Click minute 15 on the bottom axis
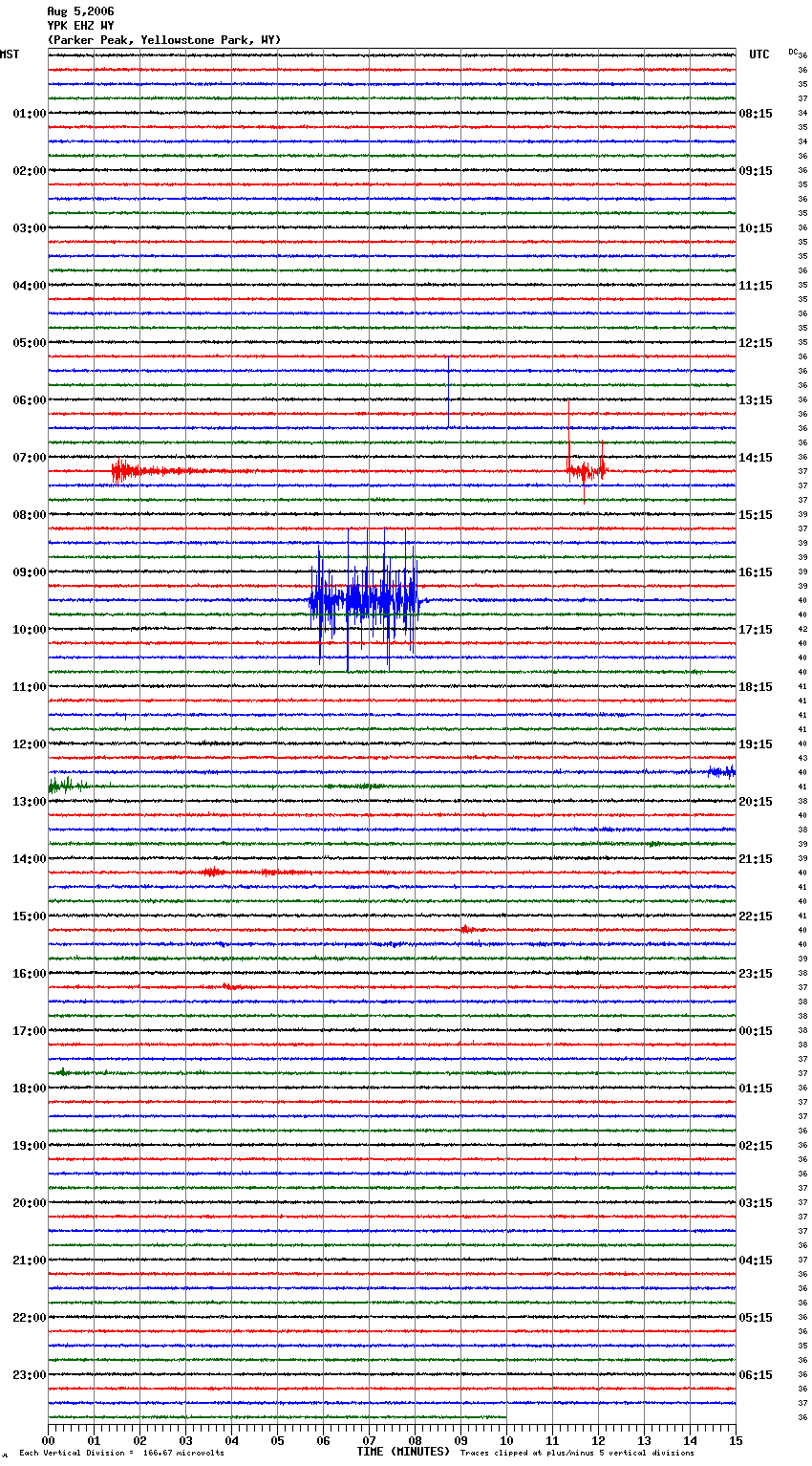The image size is (812, 1466). (x=736, y=1439)
